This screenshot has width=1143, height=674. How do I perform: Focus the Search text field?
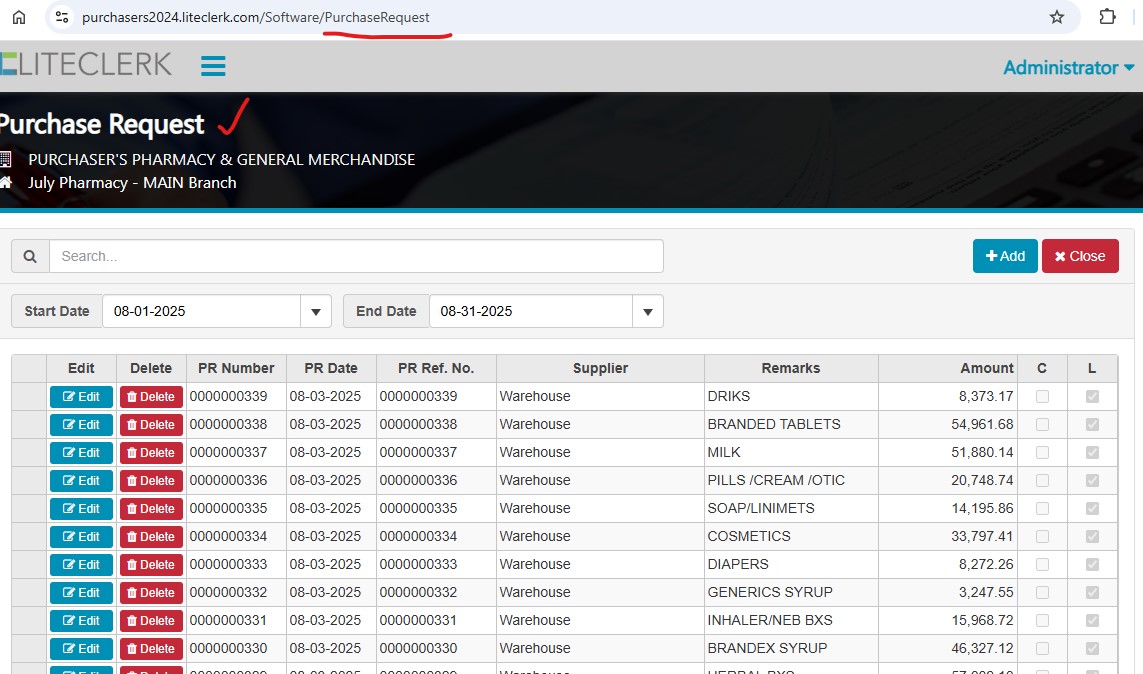(356, 256)
